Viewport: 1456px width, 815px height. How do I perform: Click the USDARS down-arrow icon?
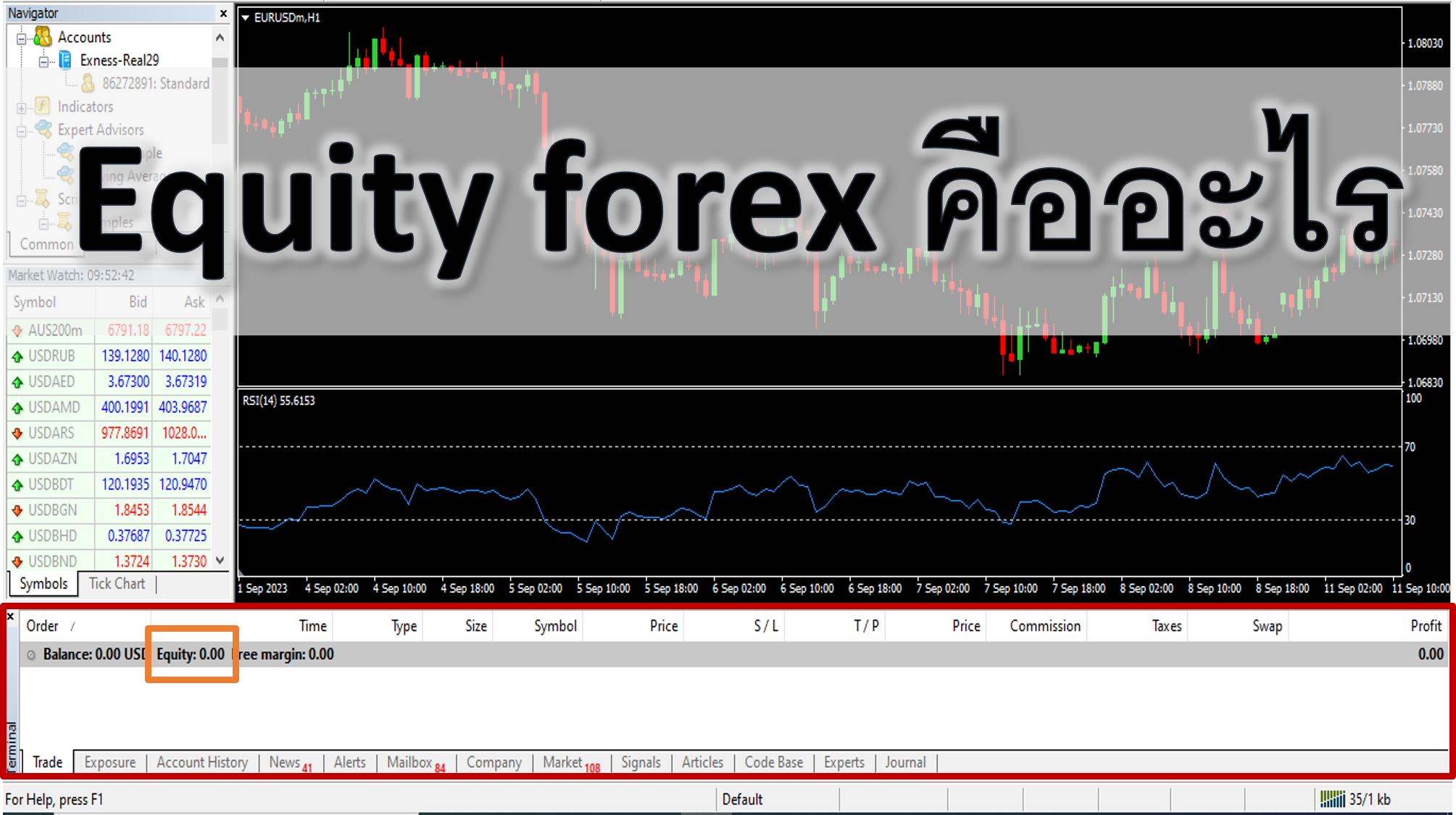tap(17, 433)
